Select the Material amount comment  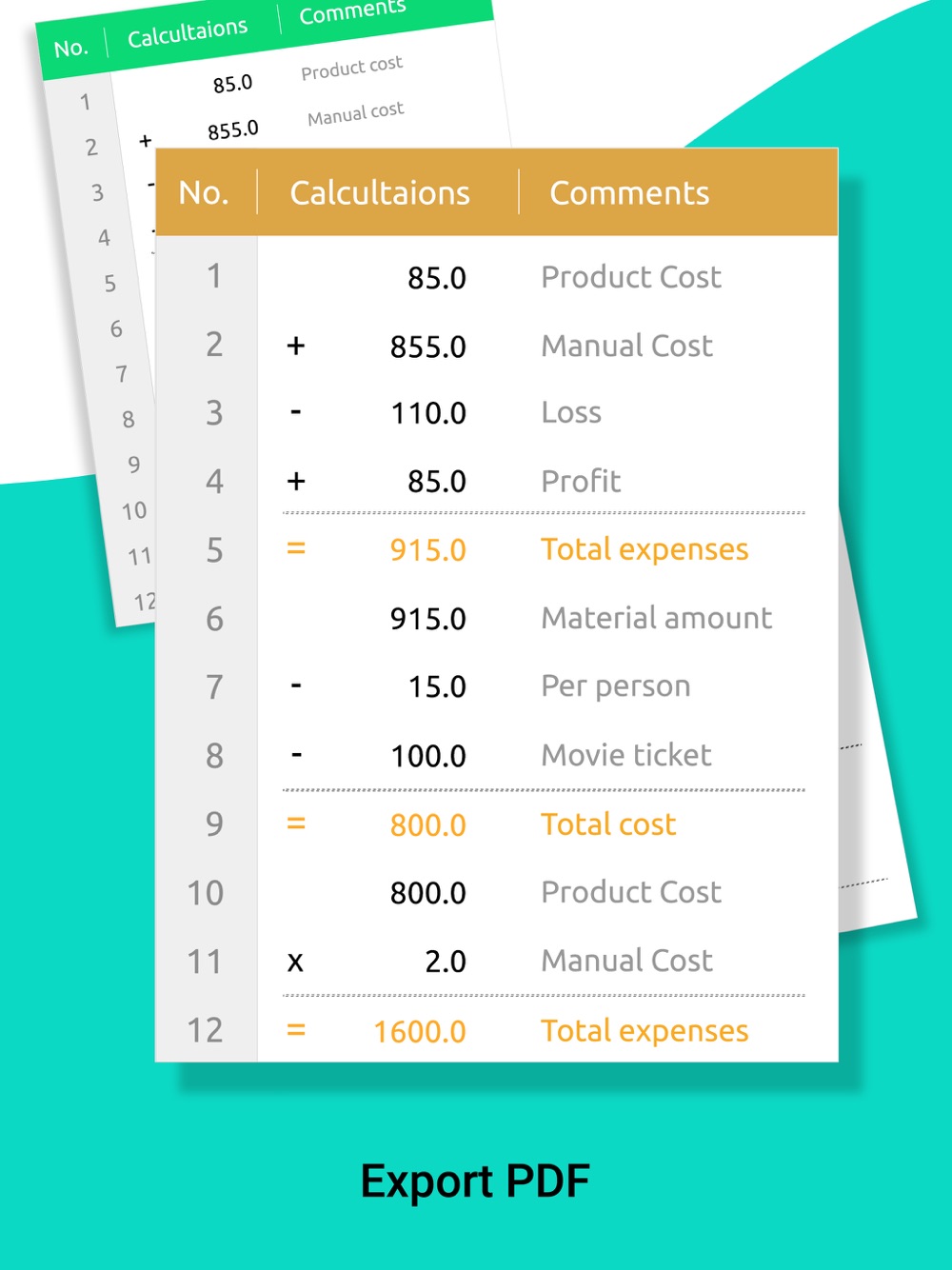[657, 619]
